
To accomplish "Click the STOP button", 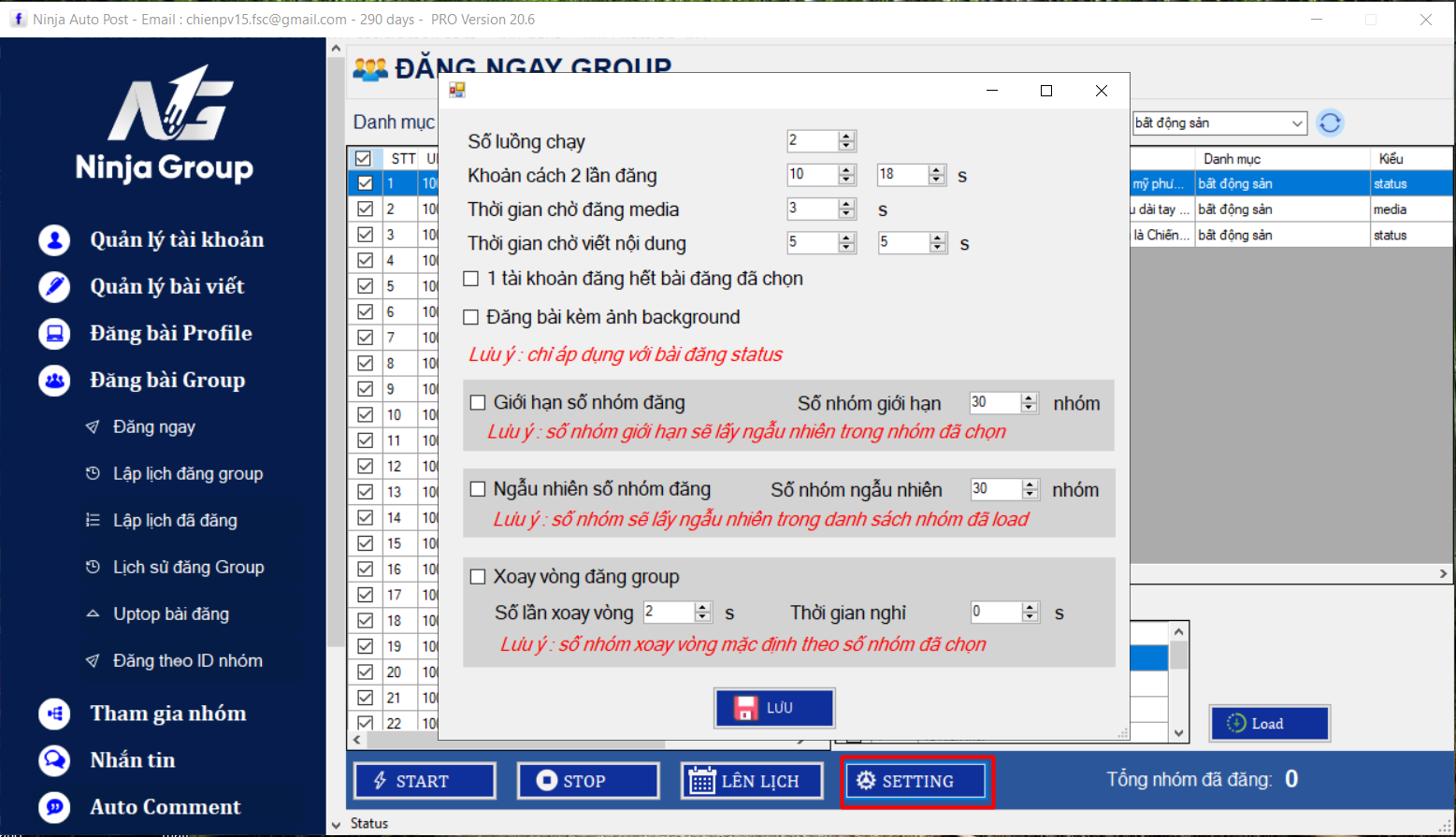I will pyautogui.click(x=588, y=781).
